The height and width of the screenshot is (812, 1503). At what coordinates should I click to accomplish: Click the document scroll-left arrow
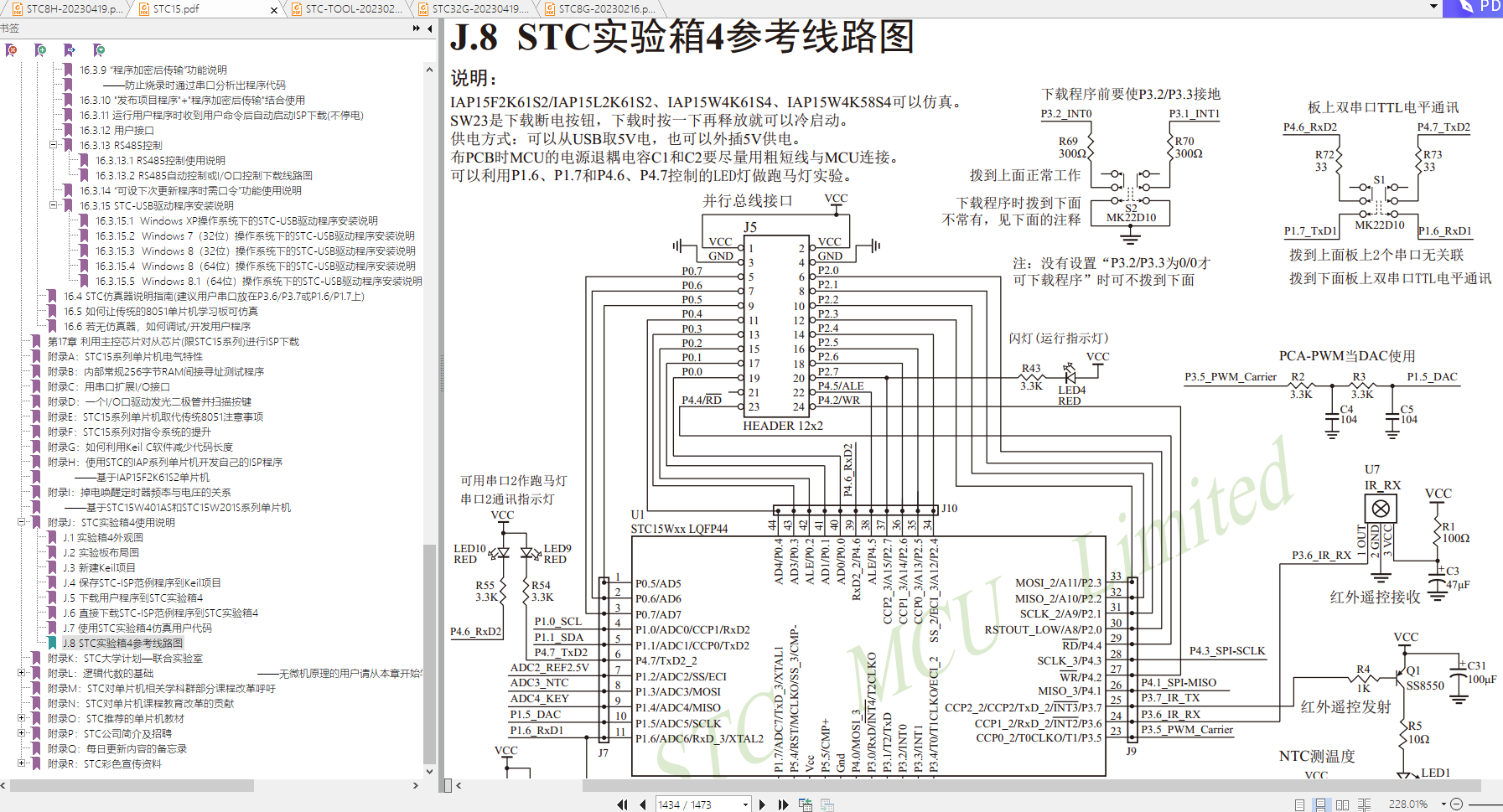(x=459, y=786)
